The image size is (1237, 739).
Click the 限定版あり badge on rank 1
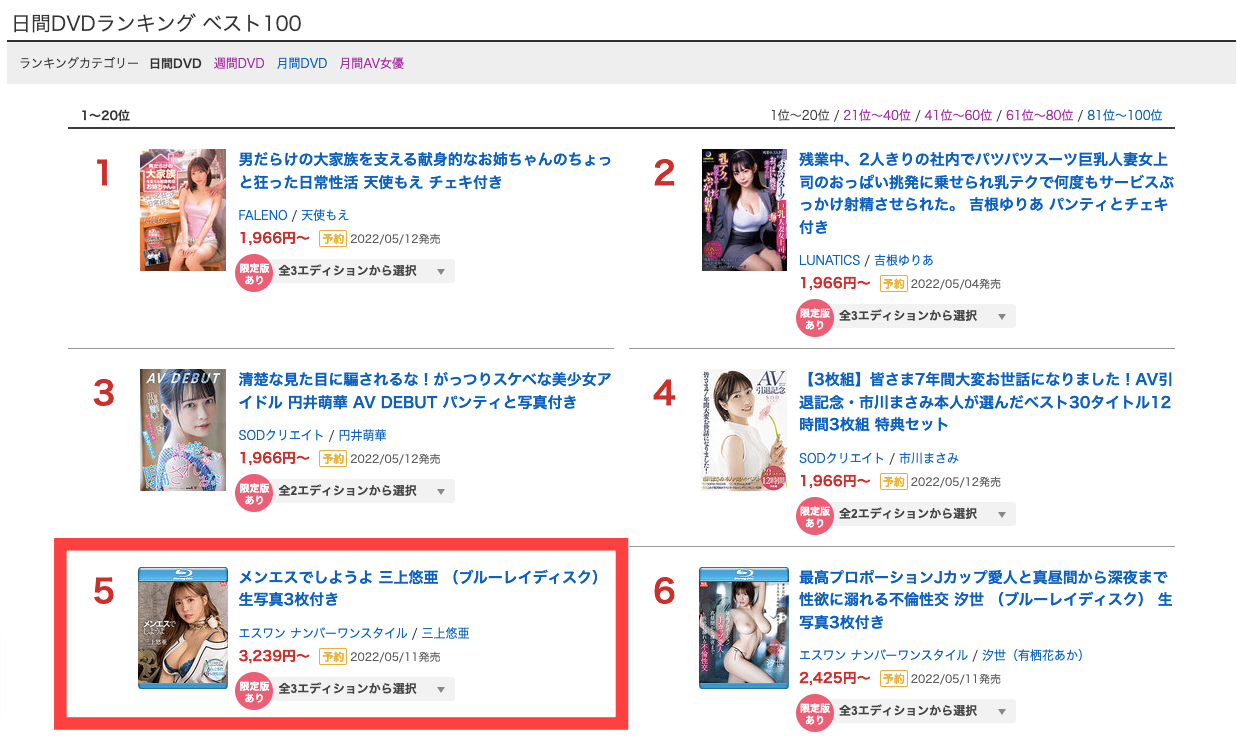coord(254,271)
